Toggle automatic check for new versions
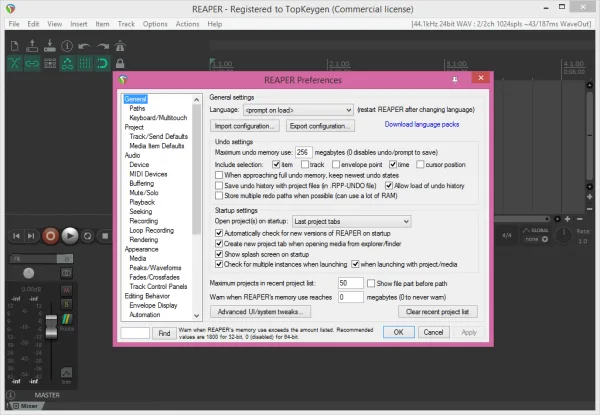Image resolution: width=600 pixels, height=415 pixels. pyautogui.click(x=219, y=233)
